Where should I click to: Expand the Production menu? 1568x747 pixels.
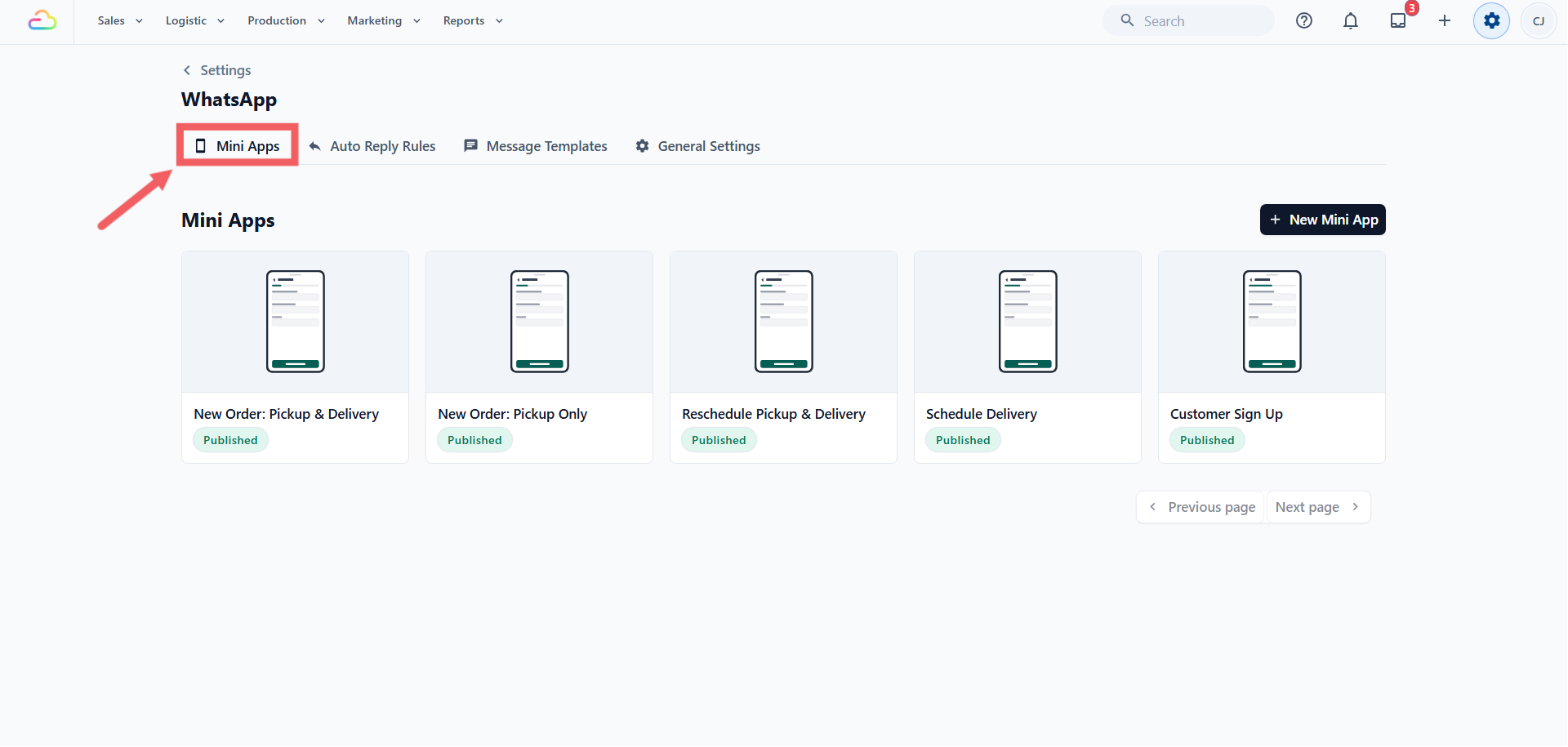pyautogui.click(x=287, y=20)
